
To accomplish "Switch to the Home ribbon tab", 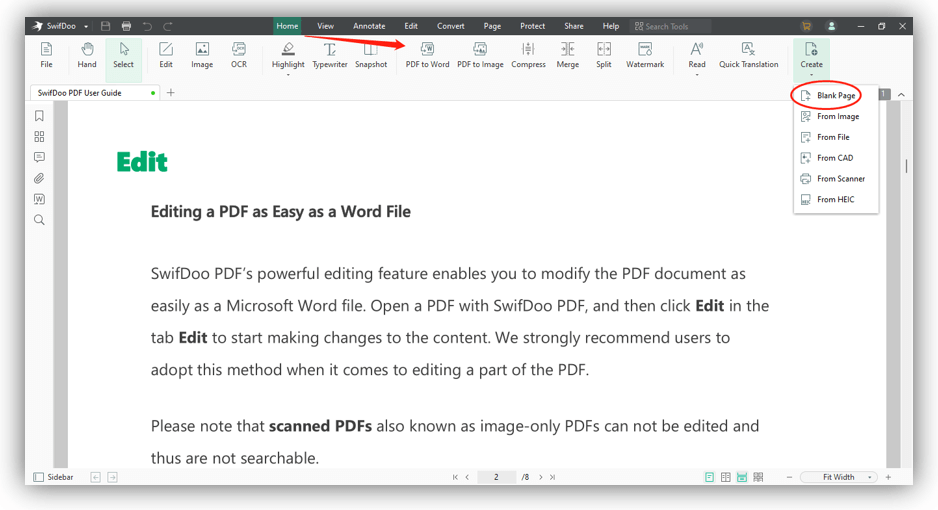I will [287, 26].
